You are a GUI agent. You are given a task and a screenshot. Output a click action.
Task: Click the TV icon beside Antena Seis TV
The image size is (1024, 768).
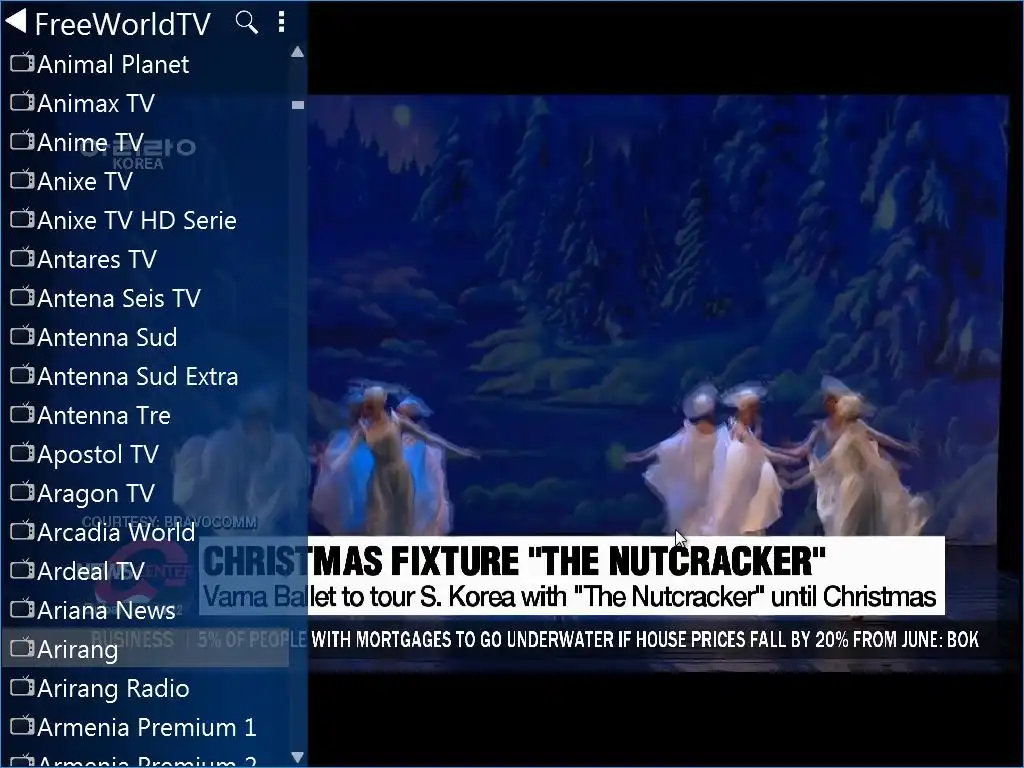tap(22, 297)
